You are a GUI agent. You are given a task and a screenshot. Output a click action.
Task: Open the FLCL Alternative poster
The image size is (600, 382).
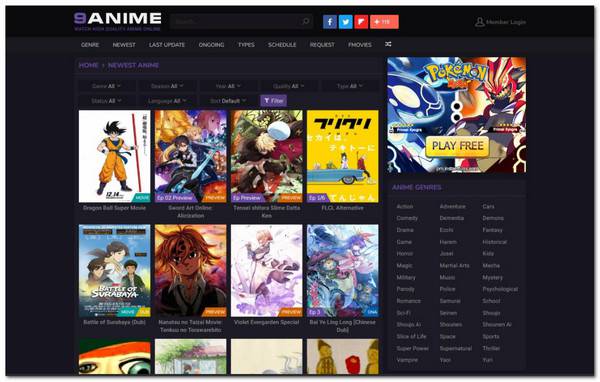342,156
